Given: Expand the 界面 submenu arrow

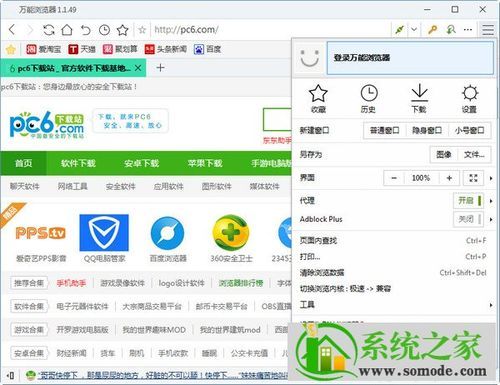Looking at the screenshot, I should [x=491, y=178].
